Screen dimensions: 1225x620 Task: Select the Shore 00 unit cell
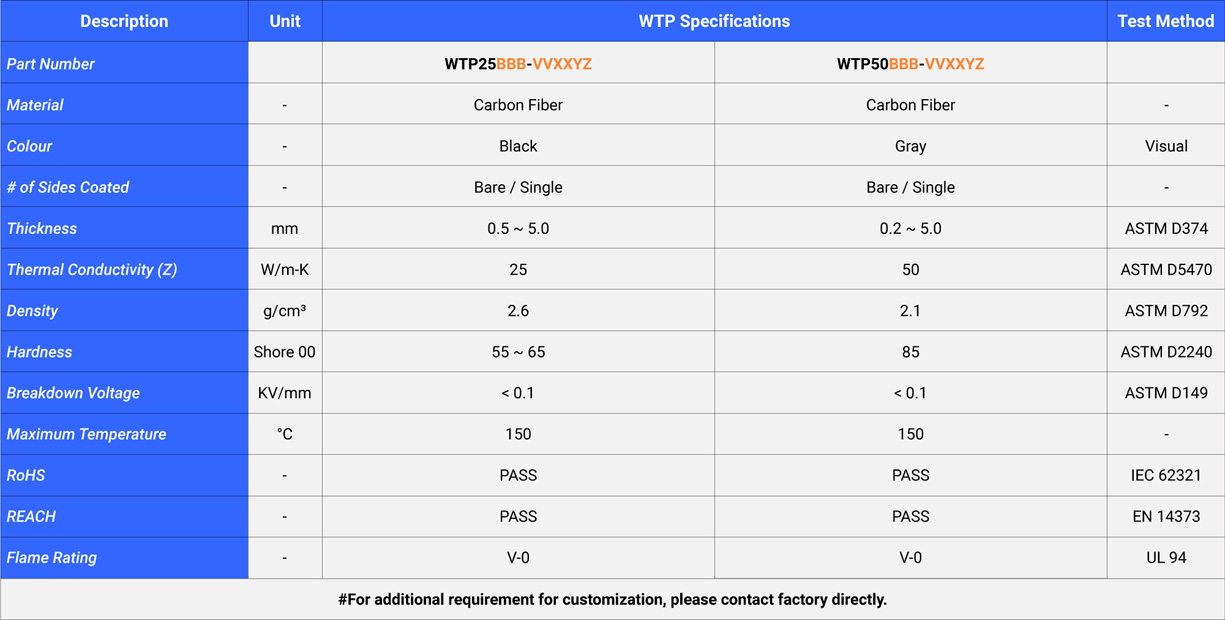pyautogui.click(x=285, y=352)
